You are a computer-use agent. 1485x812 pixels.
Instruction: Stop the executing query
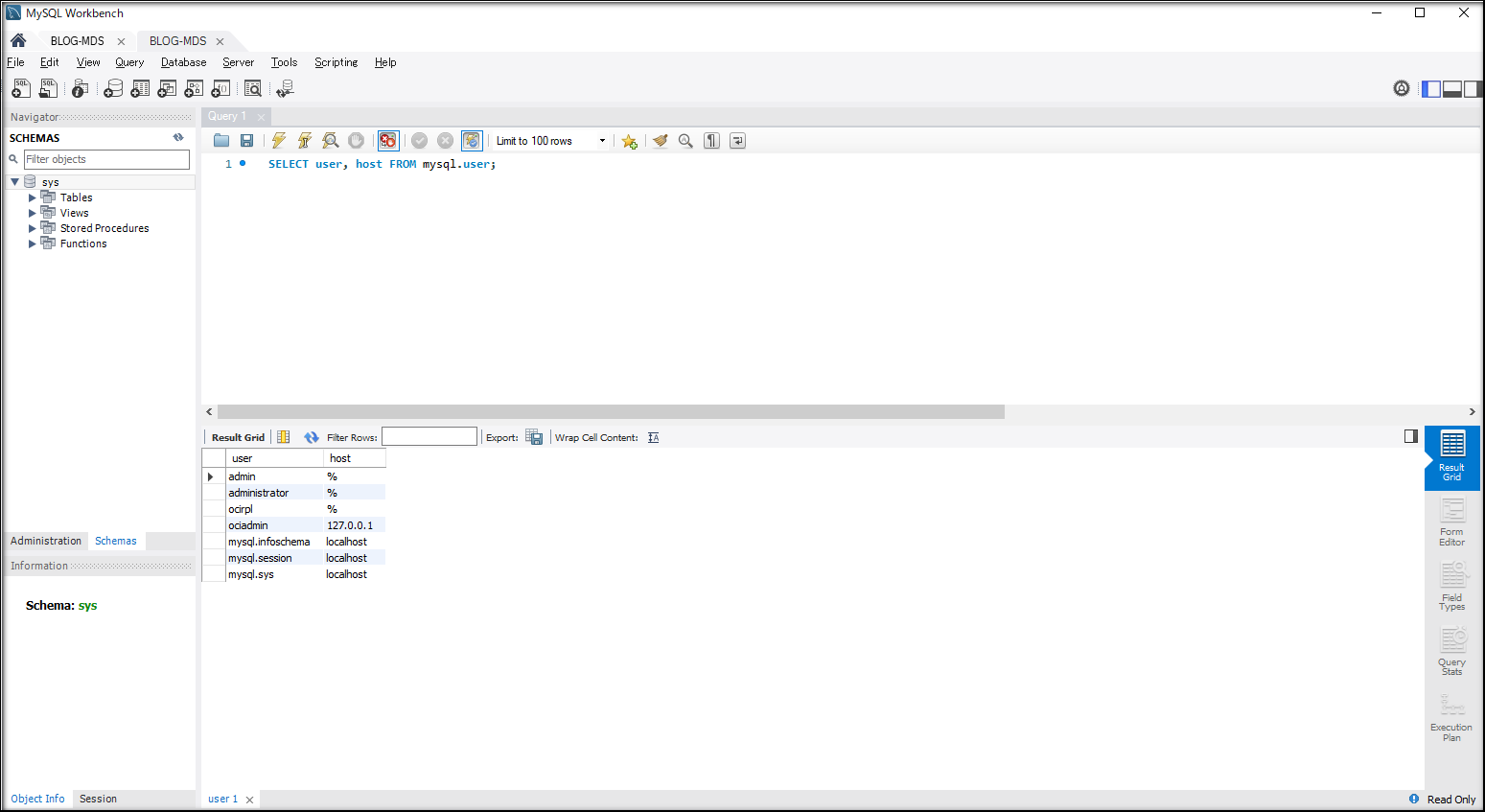357,141
